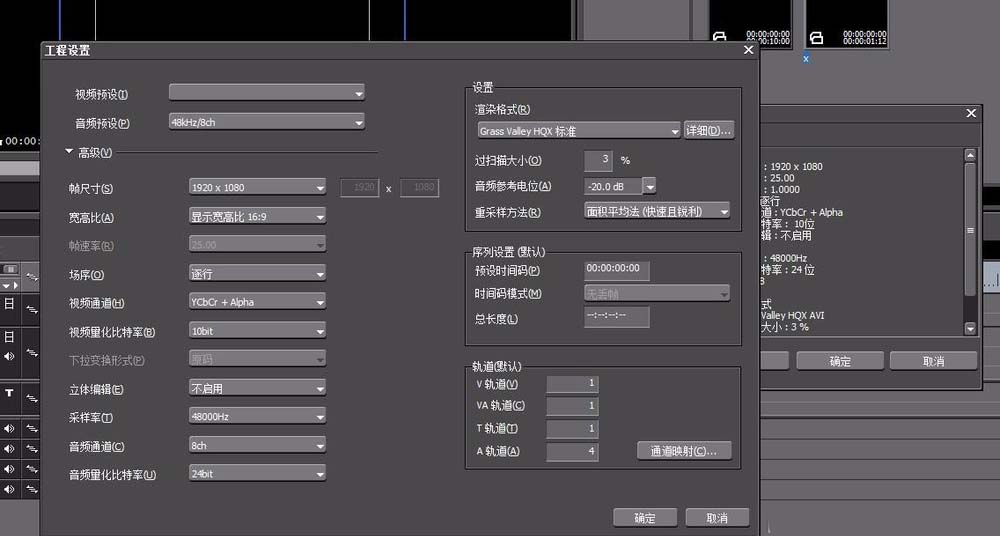Confirm 工程设置 with 确定
This screenshot has width=1000, height=536.
(645, 517)
